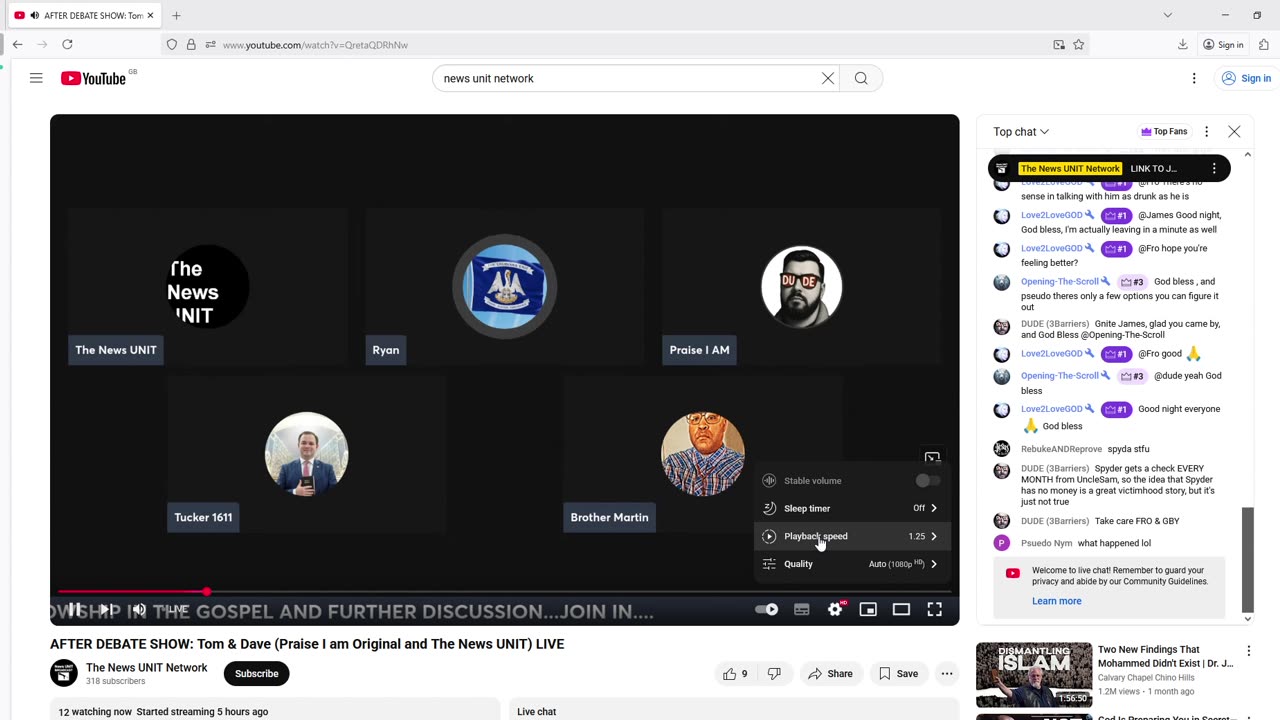Run the search with magnifier button
1280x720 pixels.
point(861,78)
